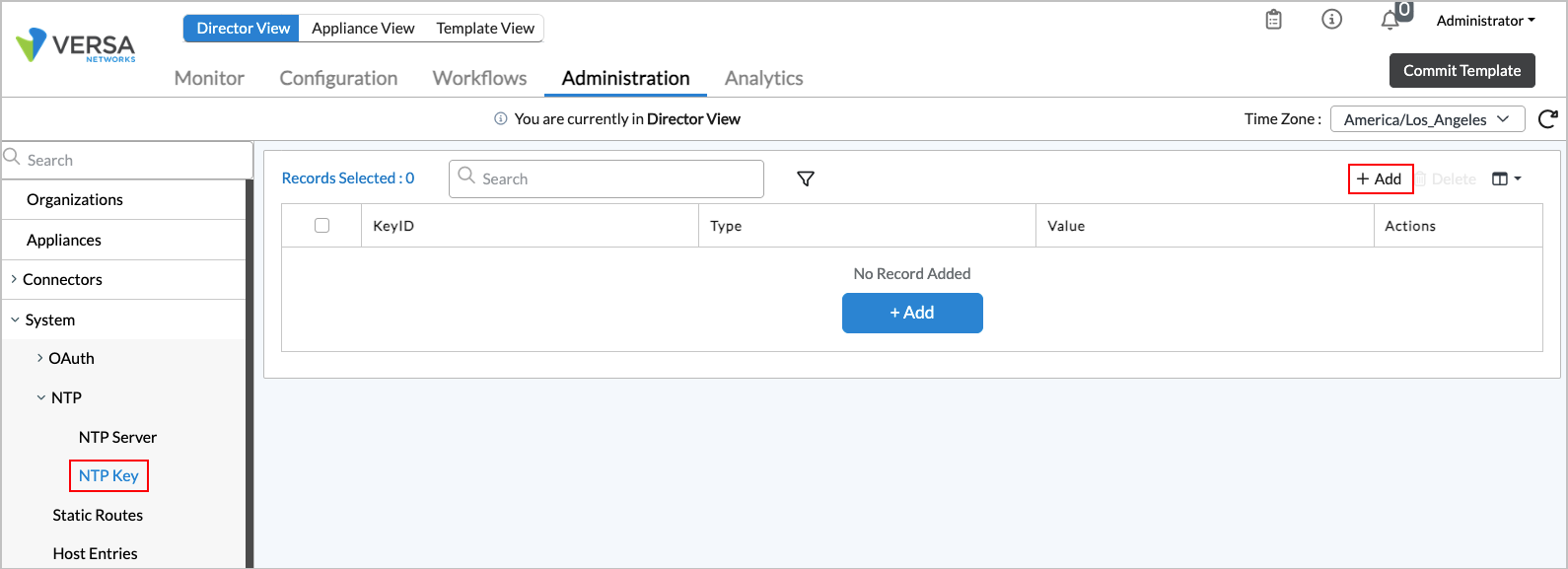The image size is (1568, 569).
Task: Open the notifications bell
Action: click(x=1390, y=20)
